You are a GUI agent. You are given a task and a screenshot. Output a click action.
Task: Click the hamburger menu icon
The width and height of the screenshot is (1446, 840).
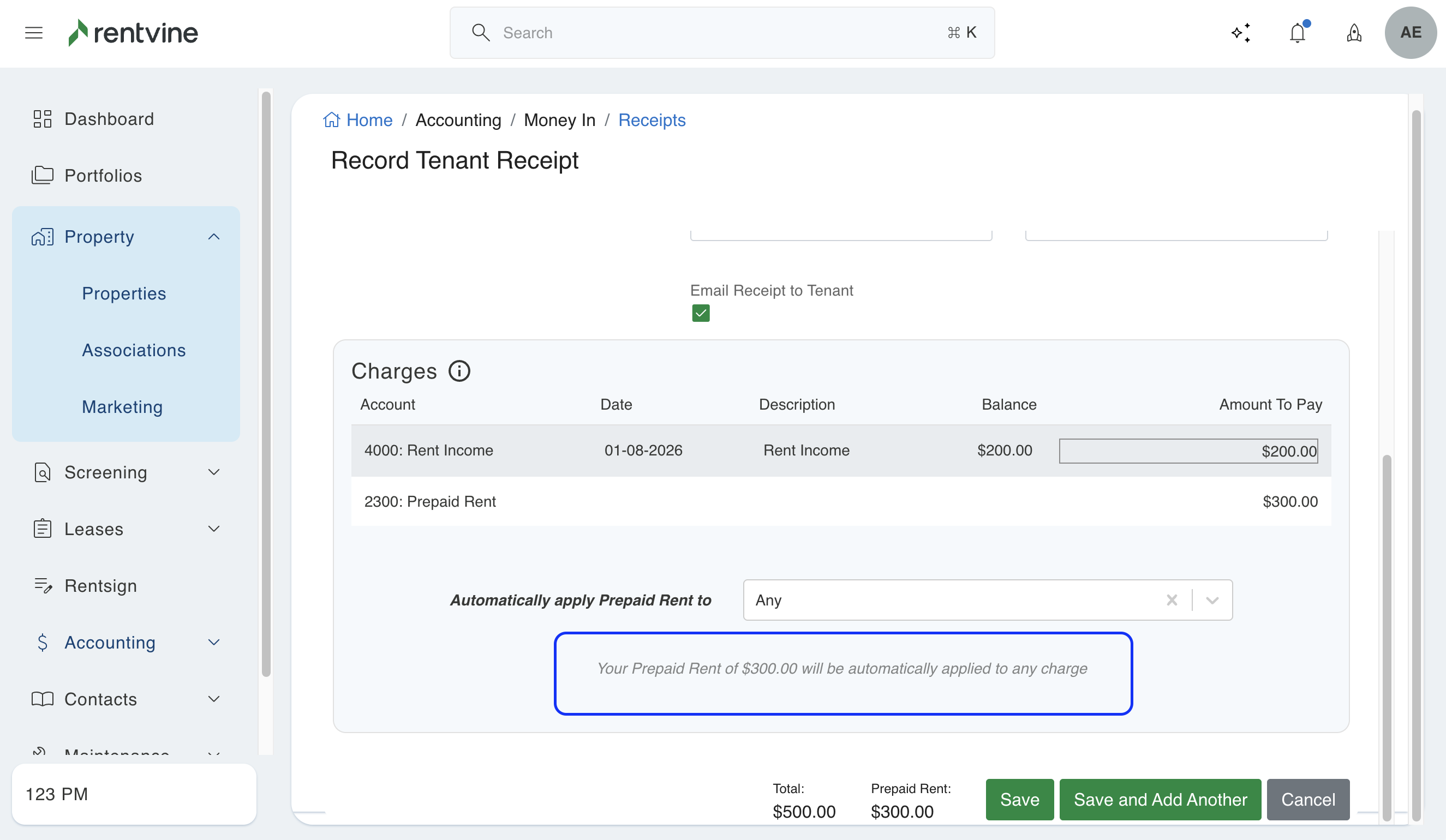(x=34, y=33)
